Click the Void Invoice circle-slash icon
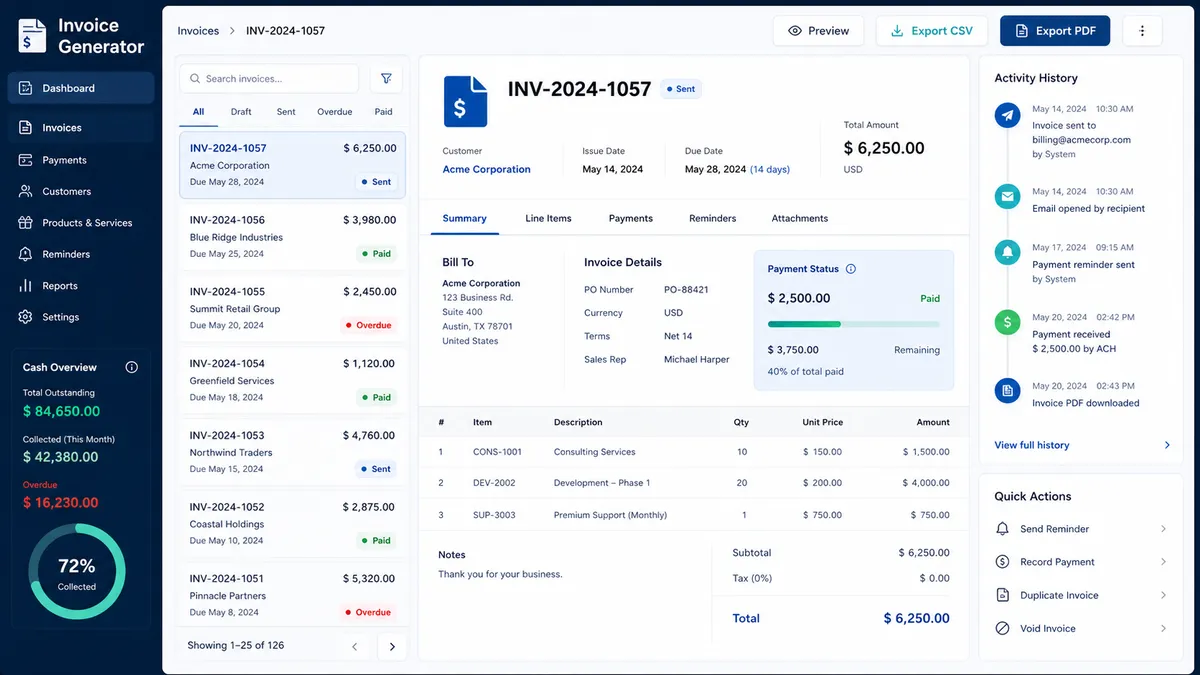Image resolution: width=1200 pixels, height=675 pixels. 1003,628
